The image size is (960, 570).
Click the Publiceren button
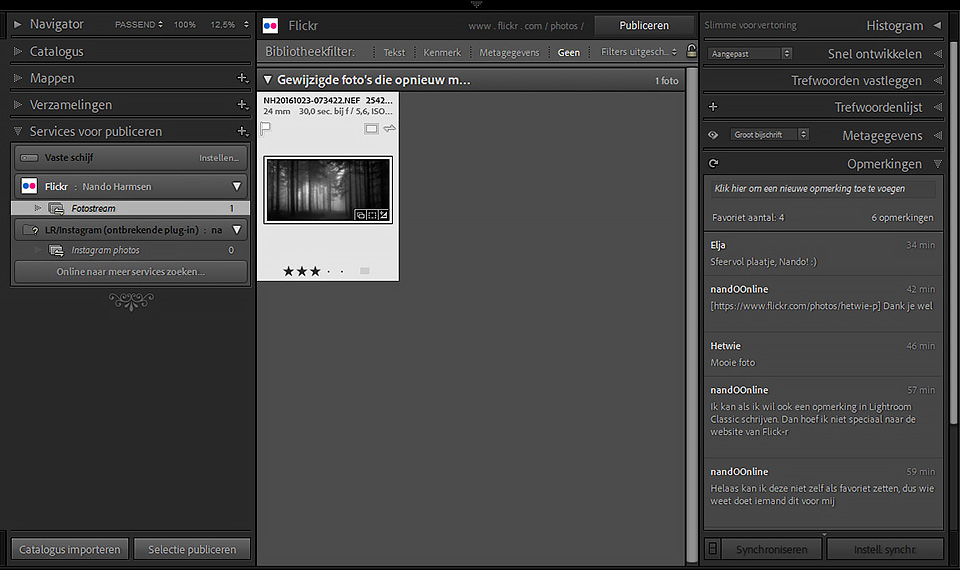point(643,26)
